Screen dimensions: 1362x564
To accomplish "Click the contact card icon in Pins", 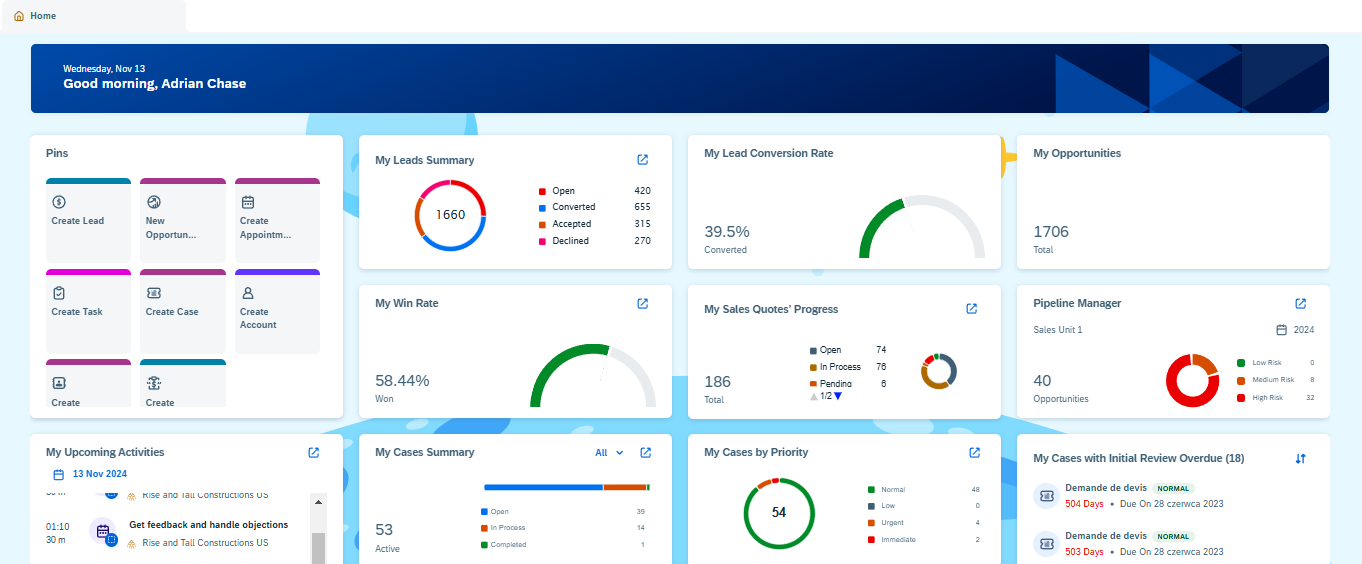I will tap(59, 383).
